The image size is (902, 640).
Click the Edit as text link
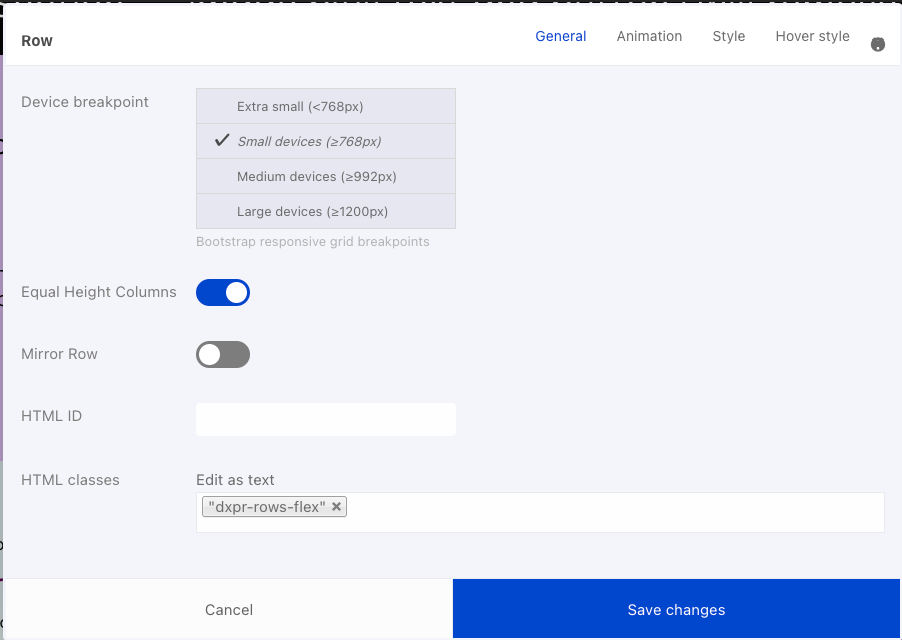(235, 480)
